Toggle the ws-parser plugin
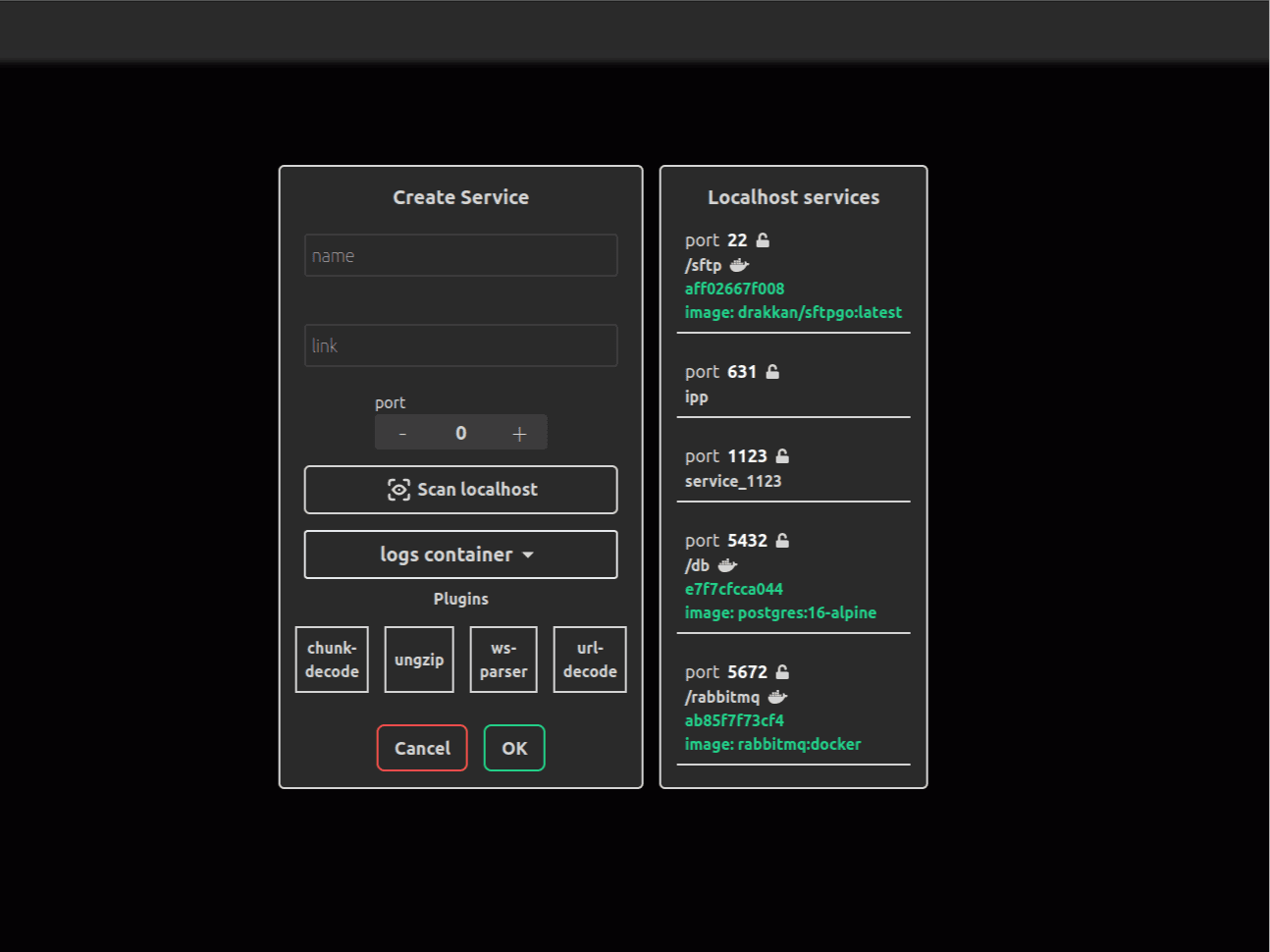 pos(503,660)
